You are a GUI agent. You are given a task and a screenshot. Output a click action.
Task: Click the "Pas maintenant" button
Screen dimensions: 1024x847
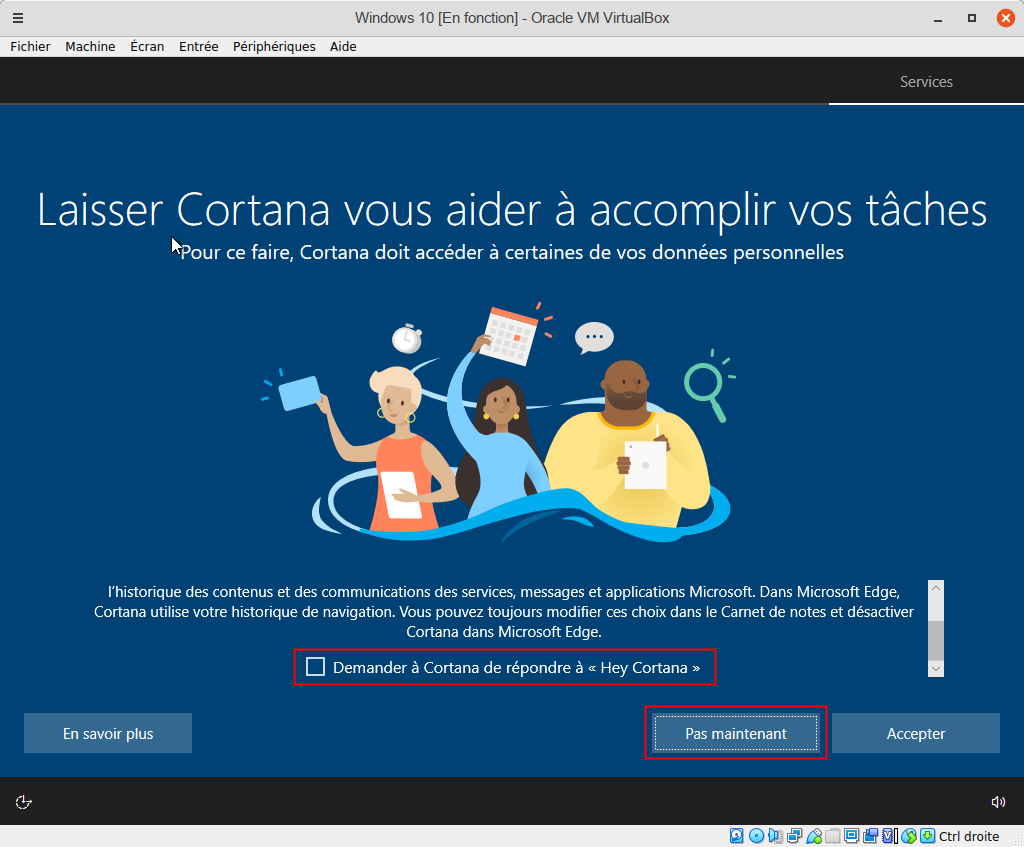(735, 733)
